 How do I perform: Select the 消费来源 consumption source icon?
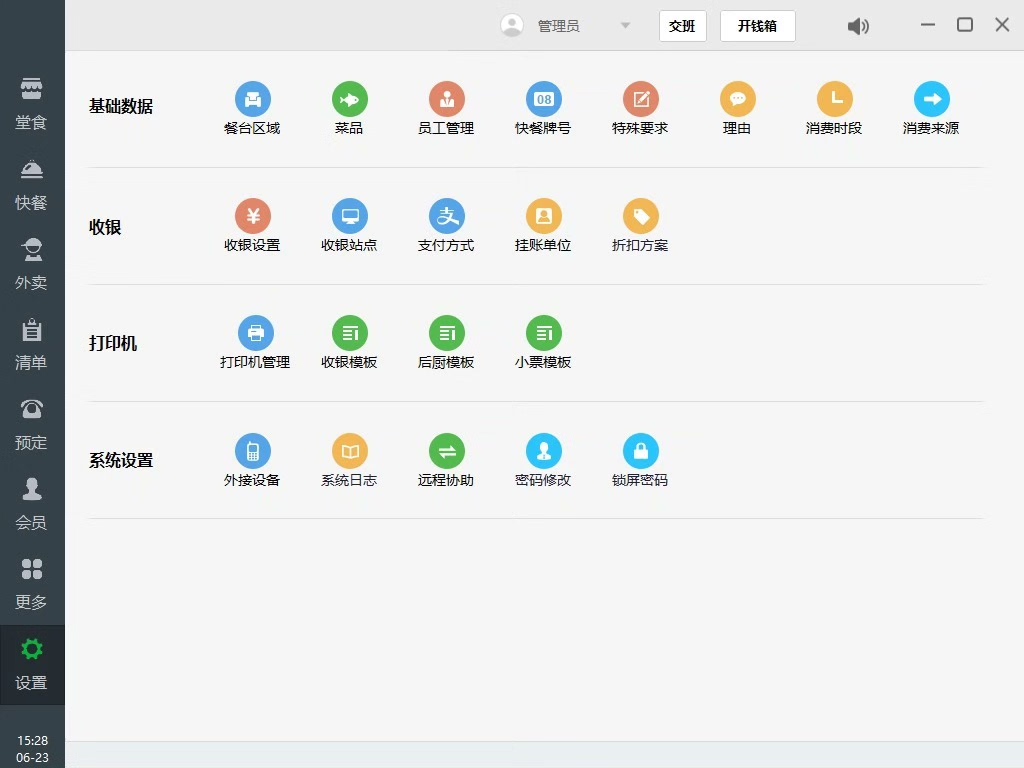(931, 100)
